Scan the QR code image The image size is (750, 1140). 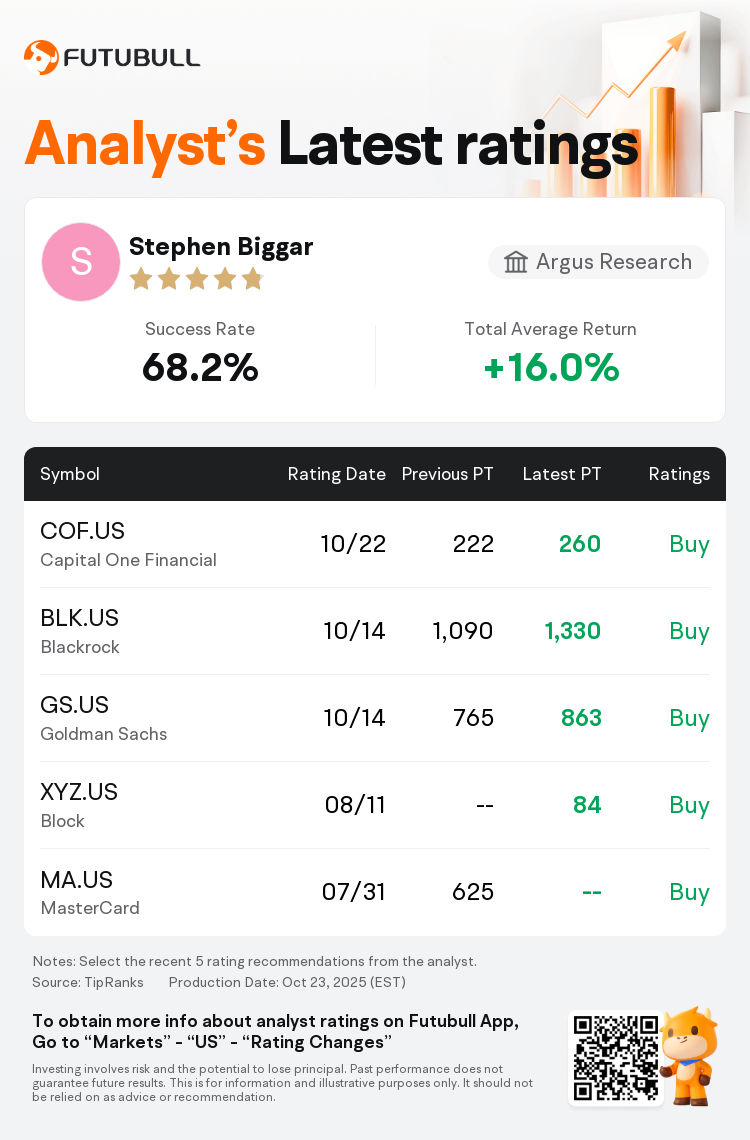(x=615, y=1059)
